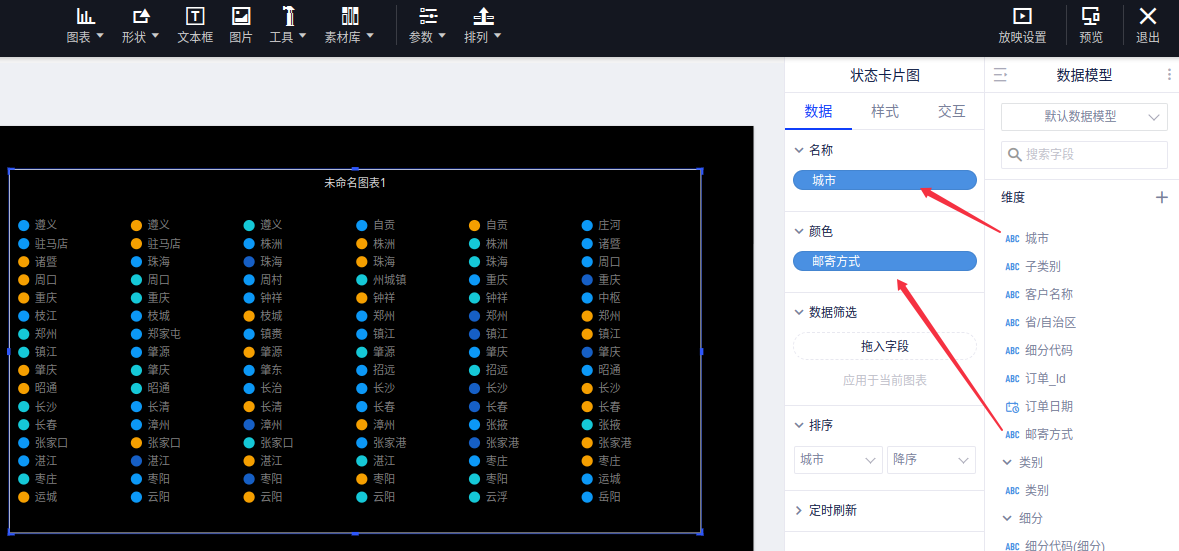This screenshot has height=551, width=1179.
Task: Open the 素材库 material library
Action: point(349,17)
